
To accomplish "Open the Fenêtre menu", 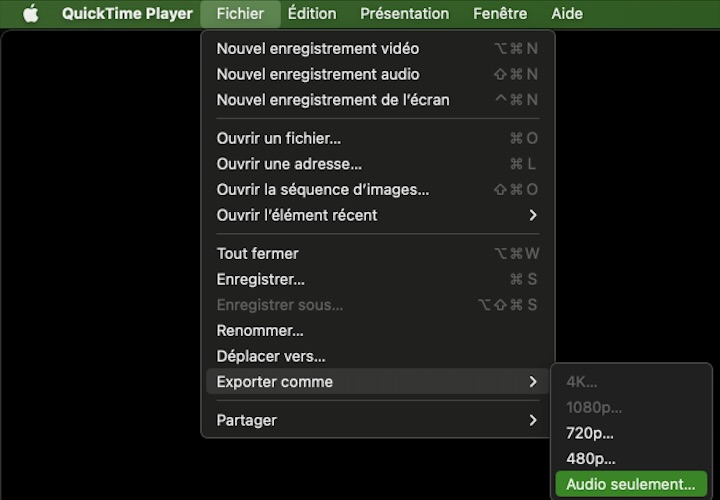I will tap(500, 14).
